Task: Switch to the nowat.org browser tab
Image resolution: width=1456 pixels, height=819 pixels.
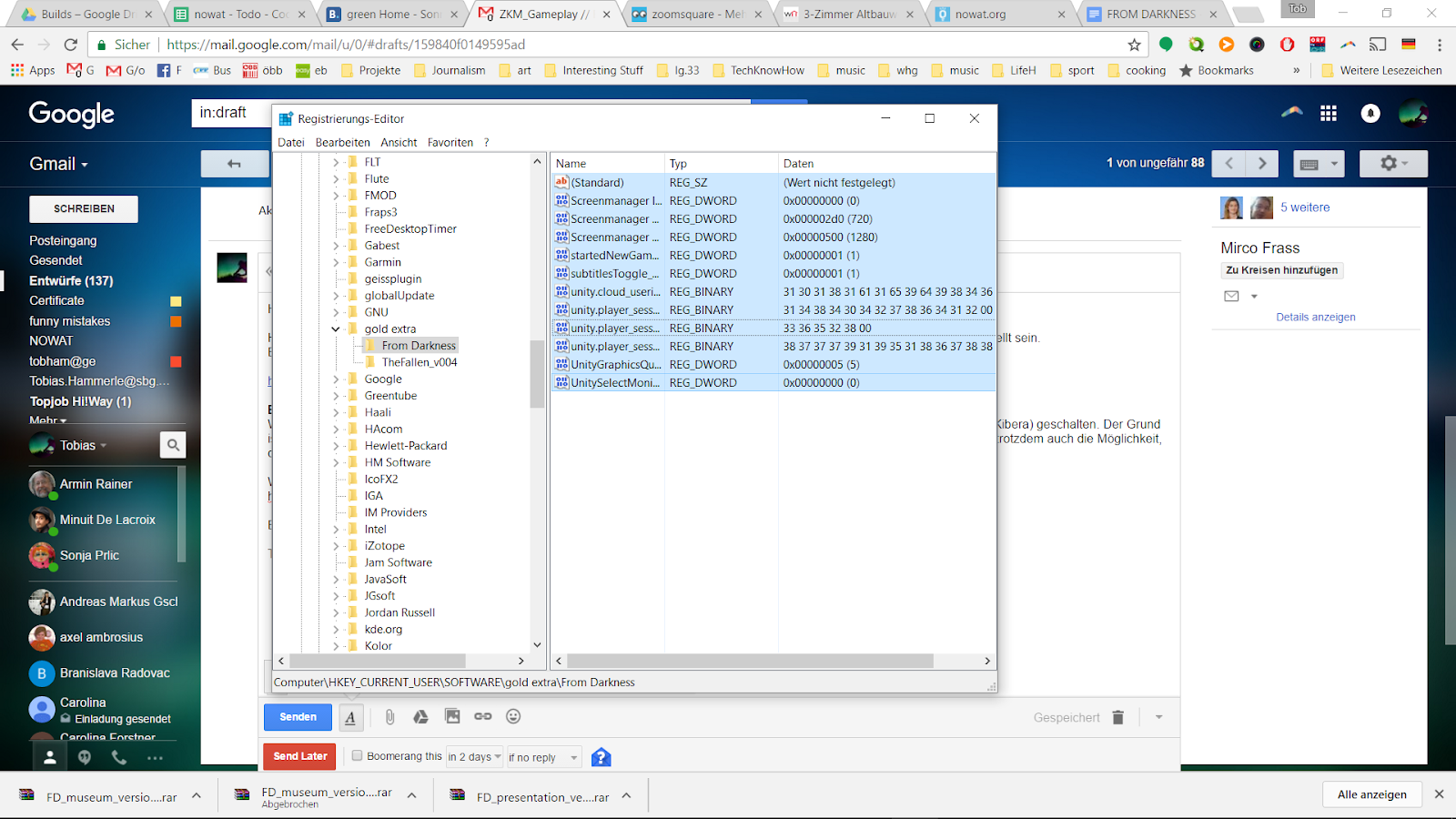Action: pos(1001,14)
